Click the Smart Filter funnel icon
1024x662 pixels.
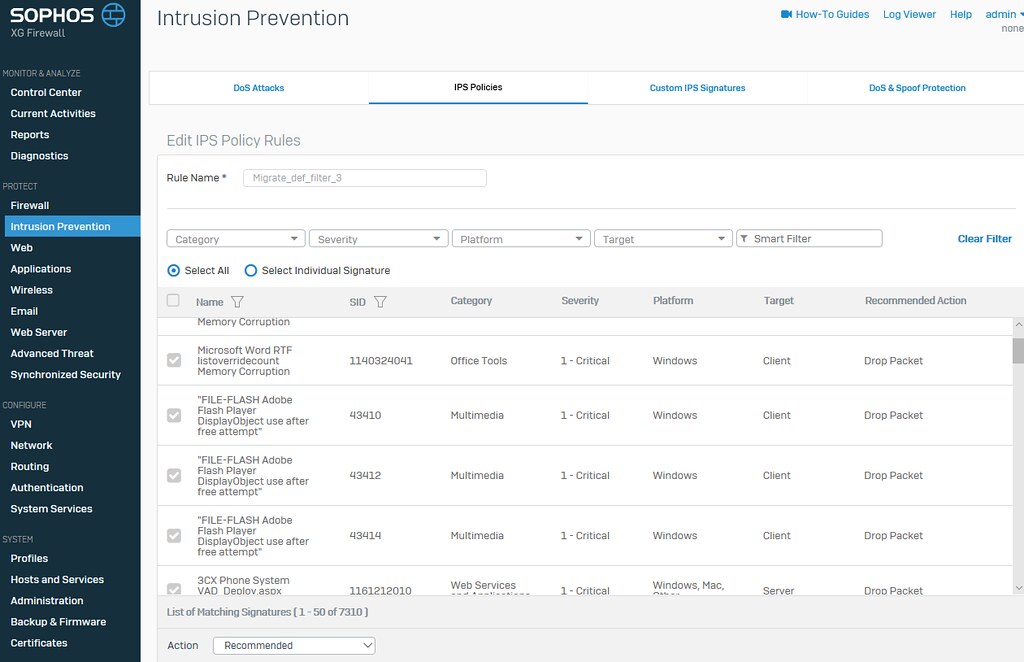point(744,239)
